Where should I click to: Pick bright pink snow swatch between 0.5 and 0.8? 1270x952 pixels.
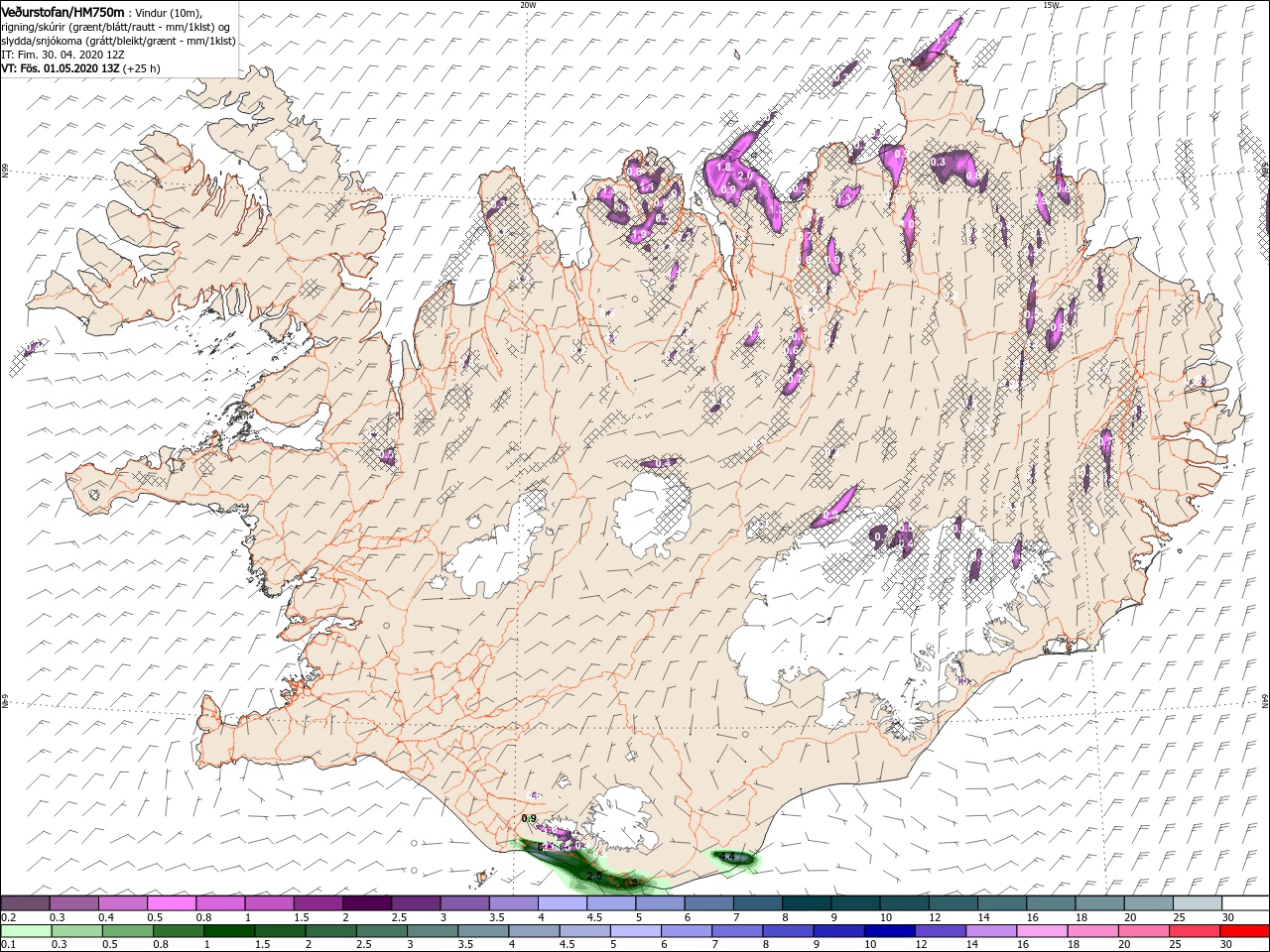click(x=172, y=903)
